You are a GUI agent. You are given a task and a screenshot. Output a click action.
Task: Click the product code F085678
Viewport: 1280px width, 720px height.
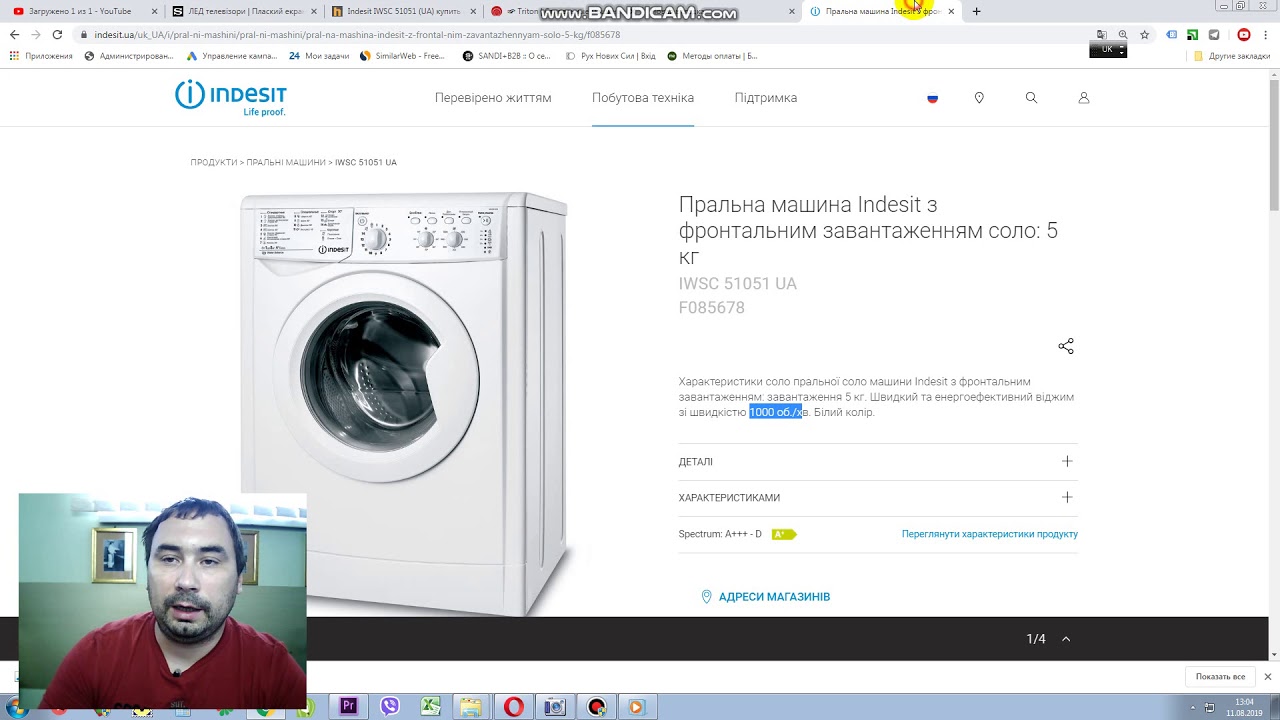point(712,308)
